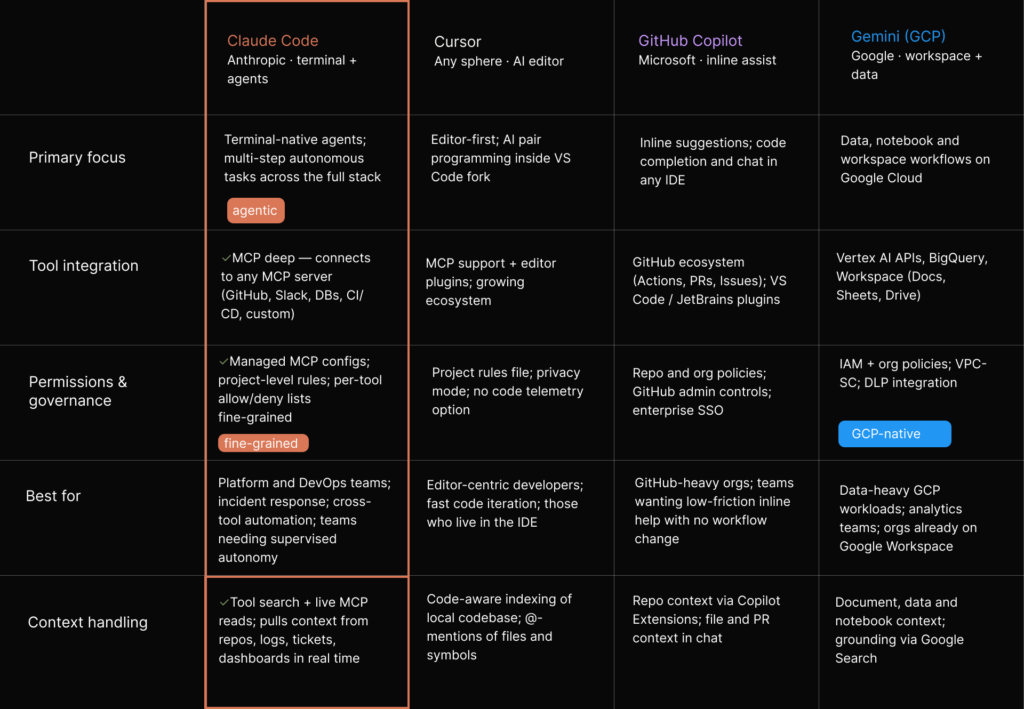Image resolution: width=1024 pixels, height=709 pixels.
Task: Click the subtitle "Google · workspace + data"
Action: (916, 65)
